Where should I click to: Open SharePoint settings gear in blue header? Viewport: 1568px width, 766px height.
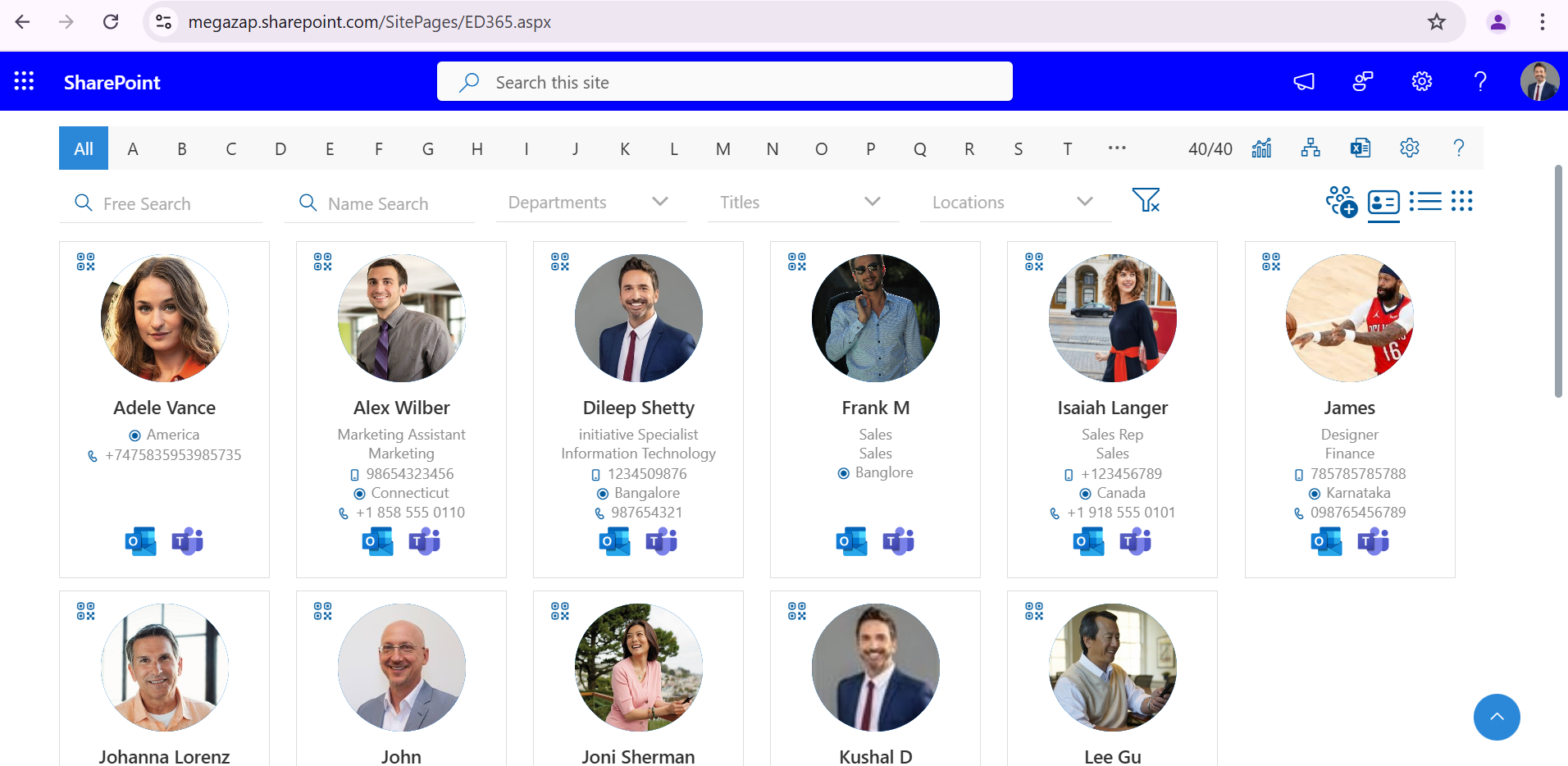(x=1422, y=81)
